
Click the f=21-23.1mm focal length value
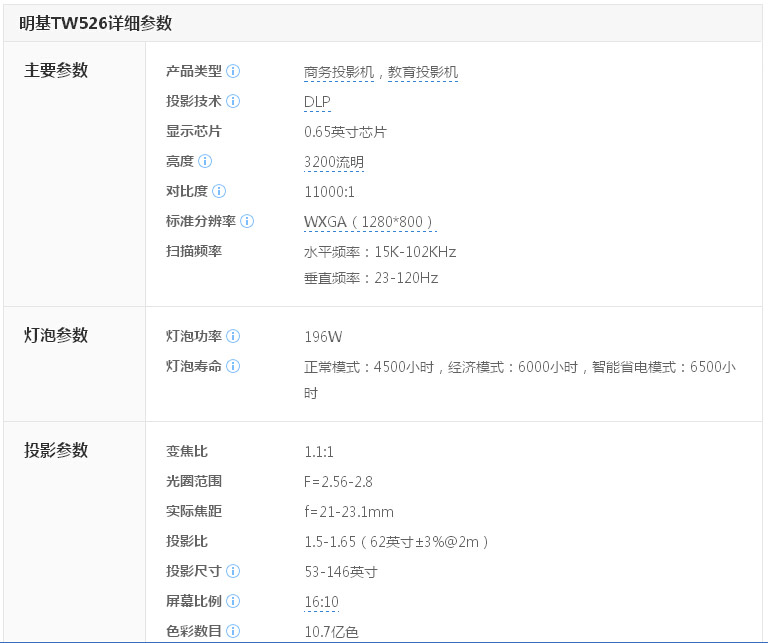349,512
